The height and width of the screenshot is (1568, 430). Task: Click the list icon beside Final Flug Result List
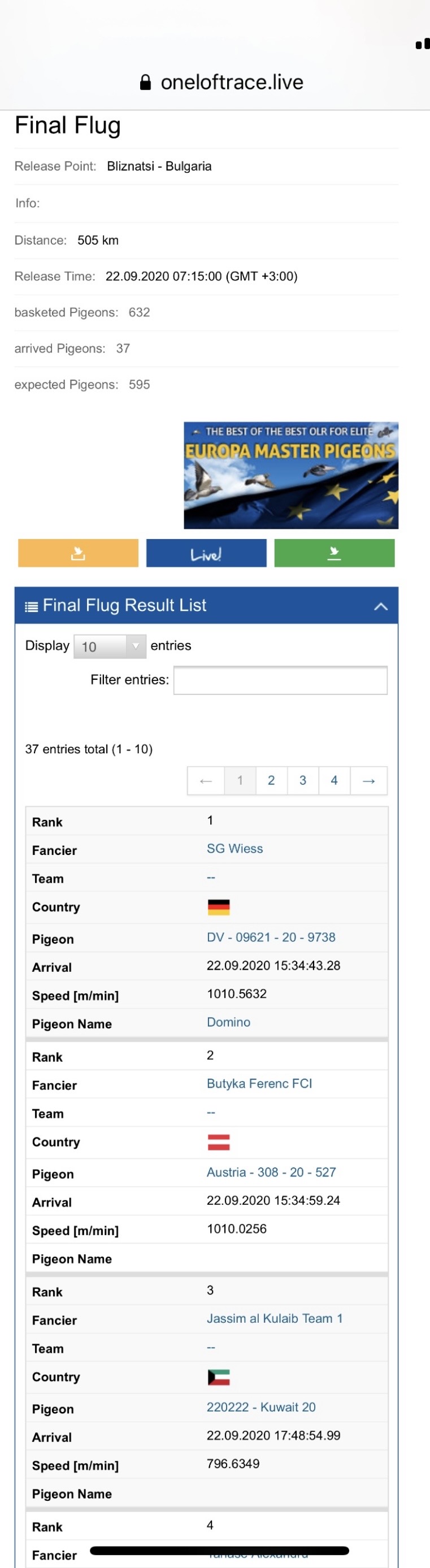pos(31,606)
